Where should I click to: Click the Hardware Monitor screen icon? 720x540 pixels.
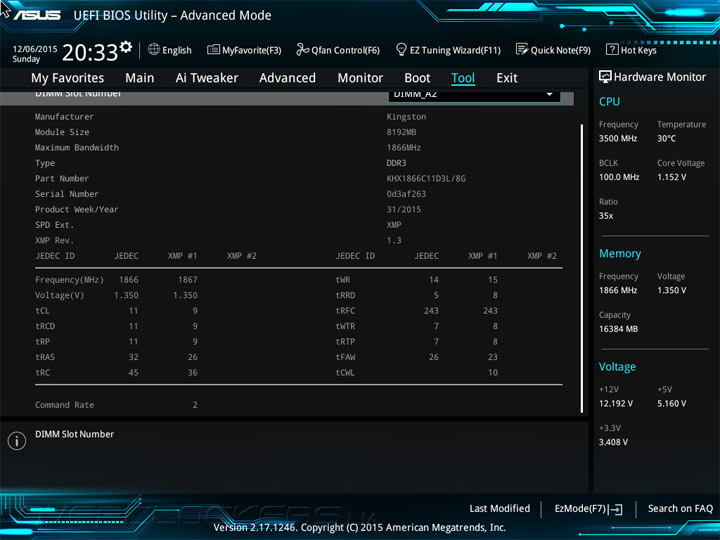(x=605, y=77)
